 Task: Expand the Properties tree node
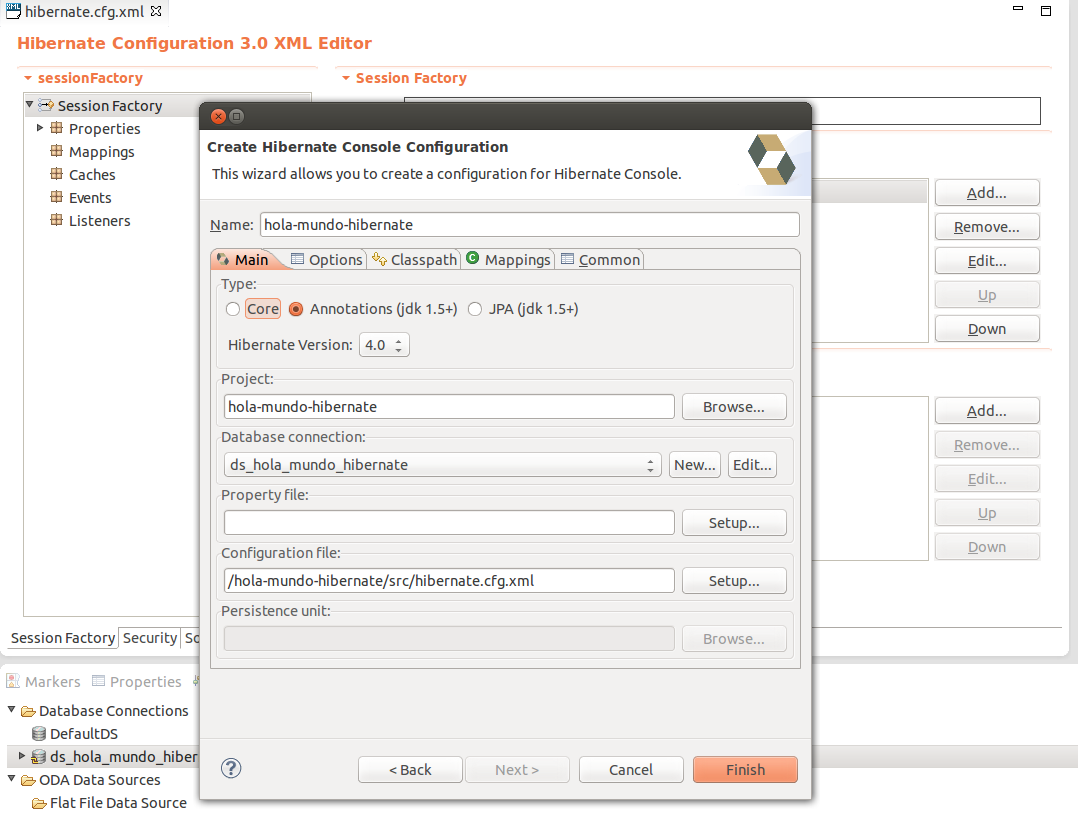[x=40, y=128]
